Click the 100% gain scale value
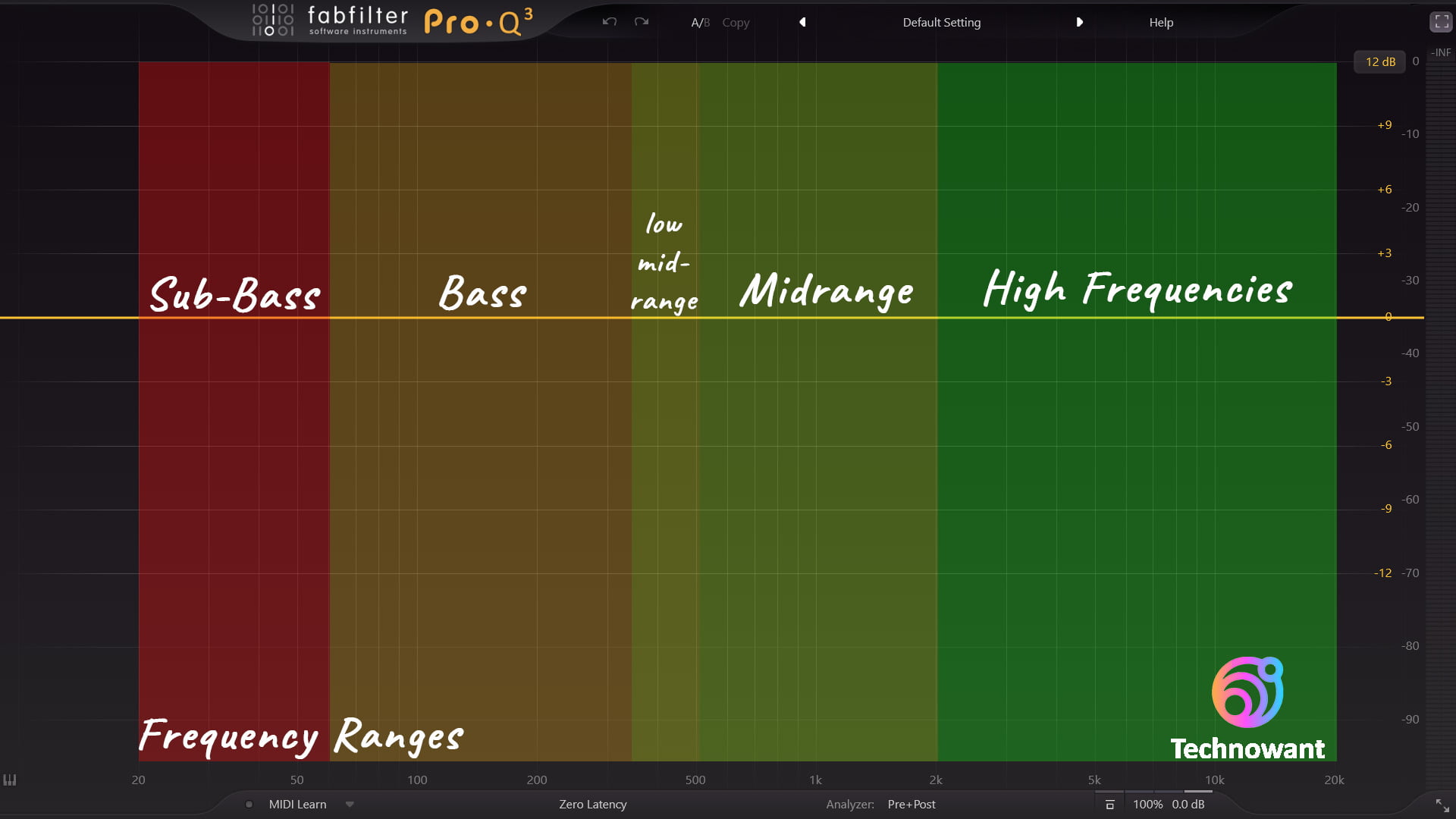The width and height of the screenshot is (1456, 819). tap(1147, 804)
